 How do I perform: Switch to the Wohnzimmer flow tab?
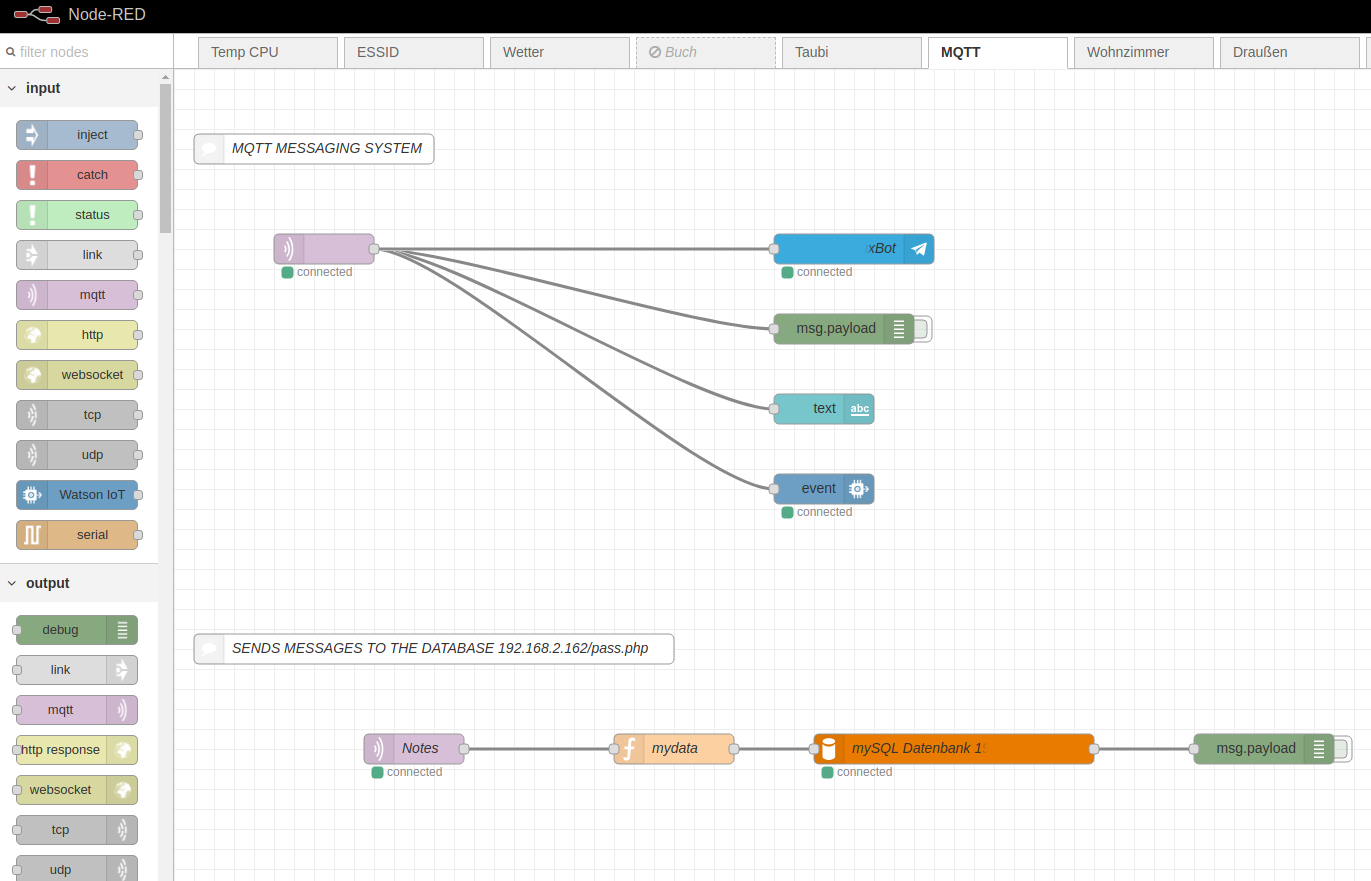pos(1142,52)
